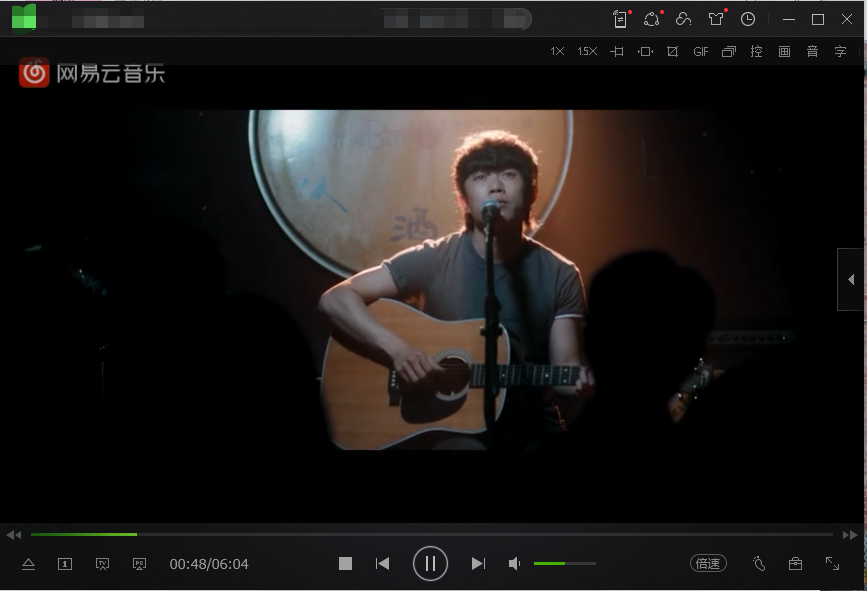Click the eject open-file icon

click(x=28, y=564)
